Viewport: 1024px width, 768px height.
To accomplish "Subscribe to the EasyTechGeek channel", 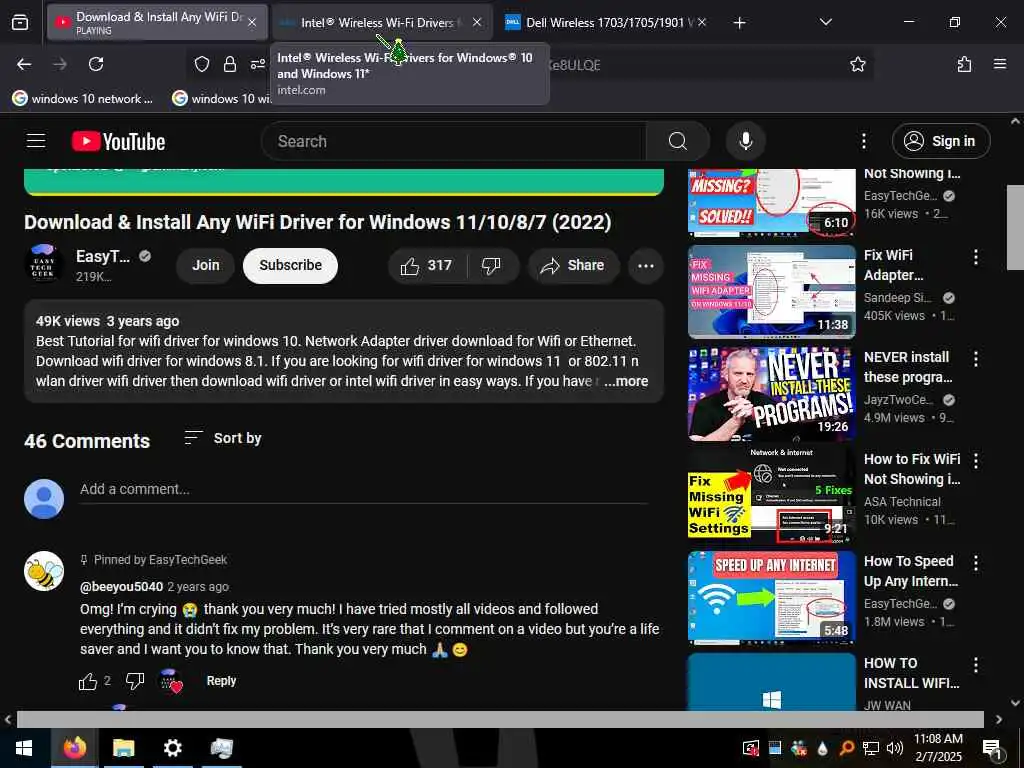I will (290, 266).
